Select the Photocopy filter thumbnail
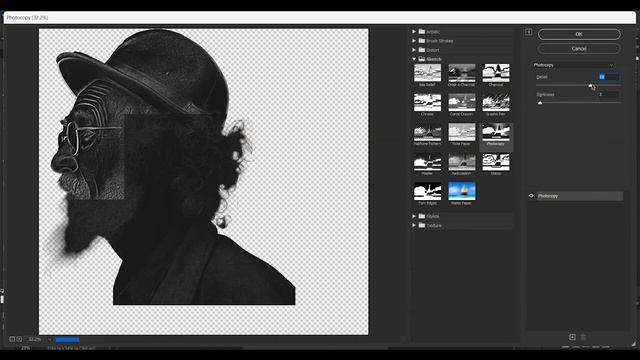This screenshot has height=360, width=640. click(x=496, y=132)
